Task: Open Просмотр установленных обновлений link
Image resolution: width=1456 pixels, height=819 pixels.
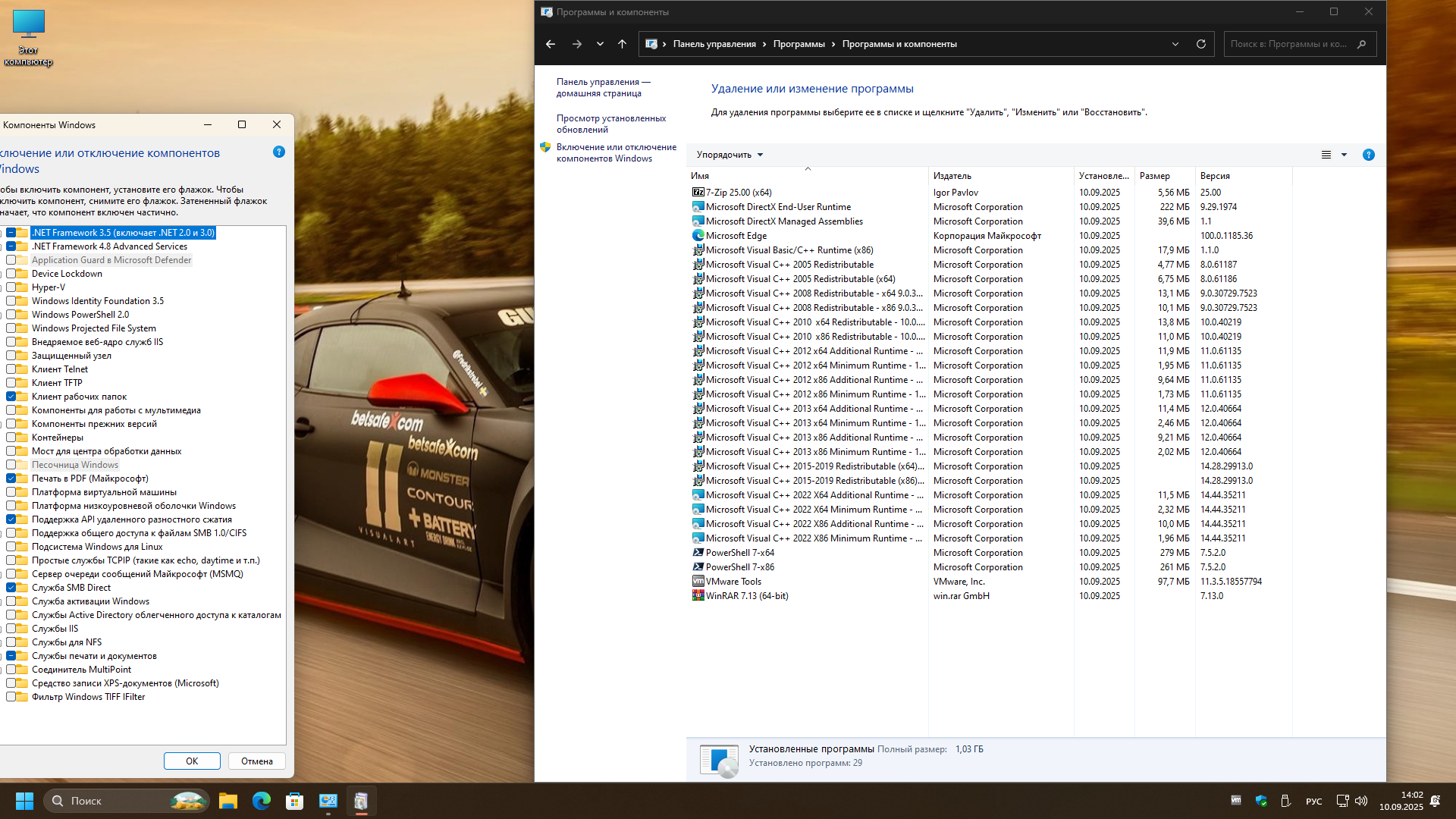Action: (x=611, y=124)
